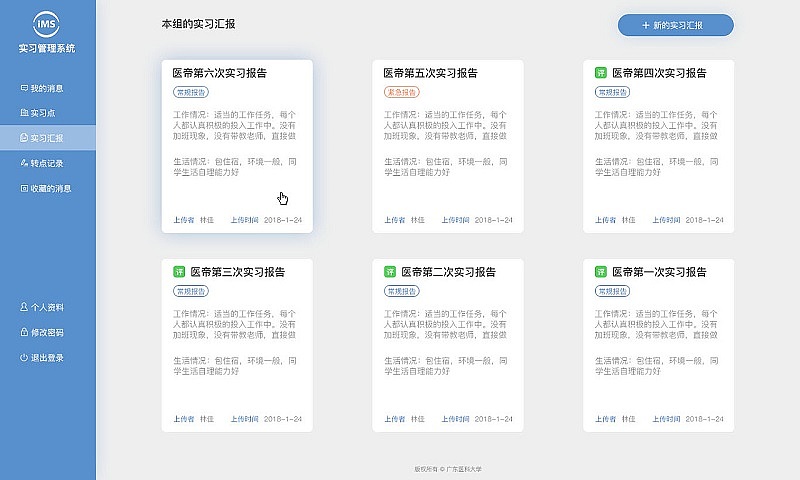Click 常规报告 tag on 医帝第三次实习报告

[191, 291]
